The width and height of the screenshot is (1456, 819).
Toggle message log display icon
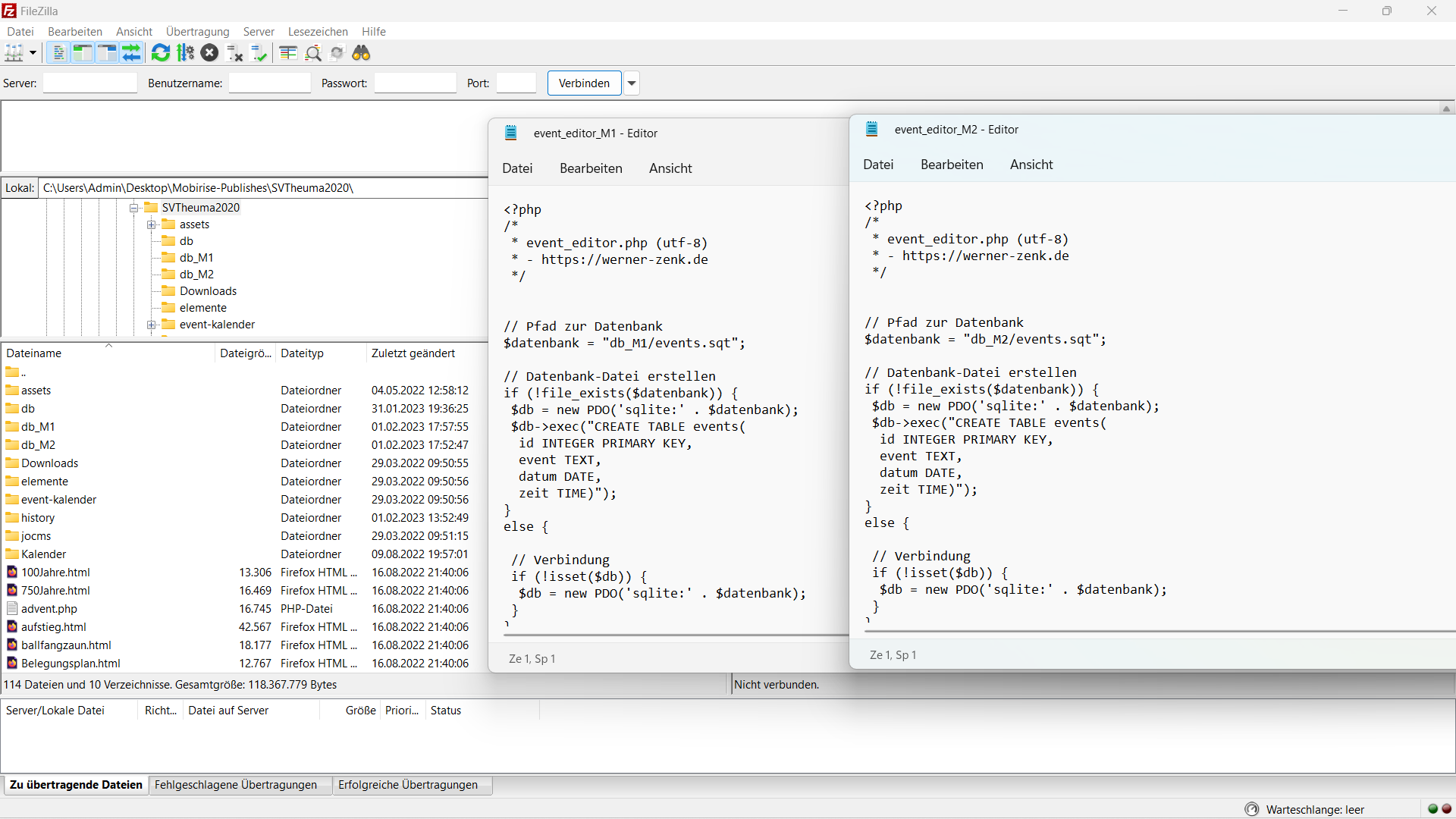tap(58, 53)
